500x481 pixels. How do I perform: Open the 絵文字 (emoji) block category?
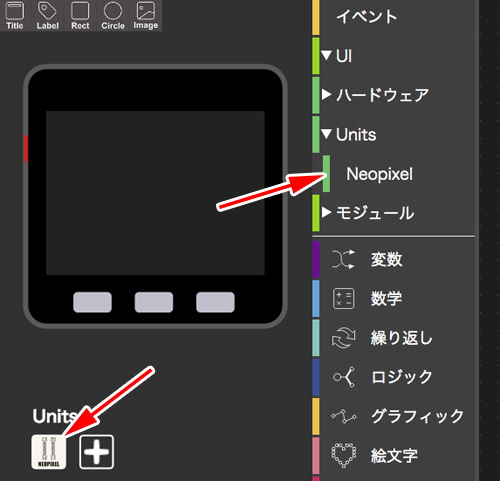(x=393, y=455)
